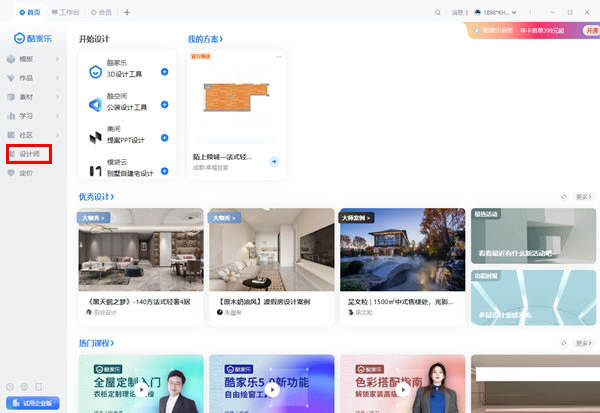Click the 模袋云 别墅自建宅设计 icon
Screen dimensions: 600x413
pos(95,171)
